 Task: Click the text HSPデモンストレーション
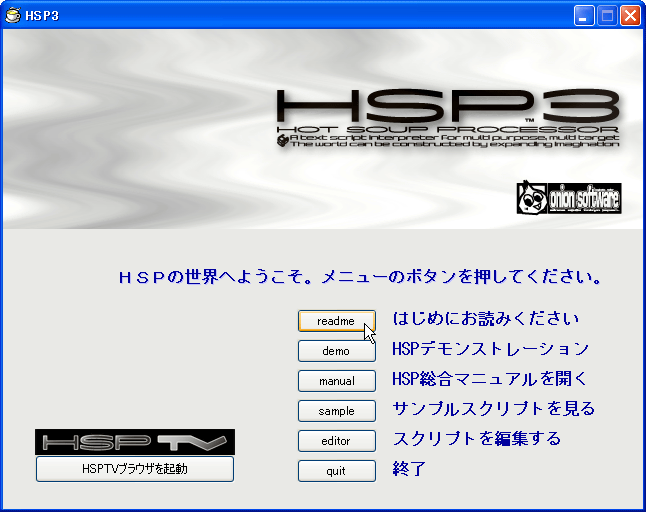pos(490,349)
